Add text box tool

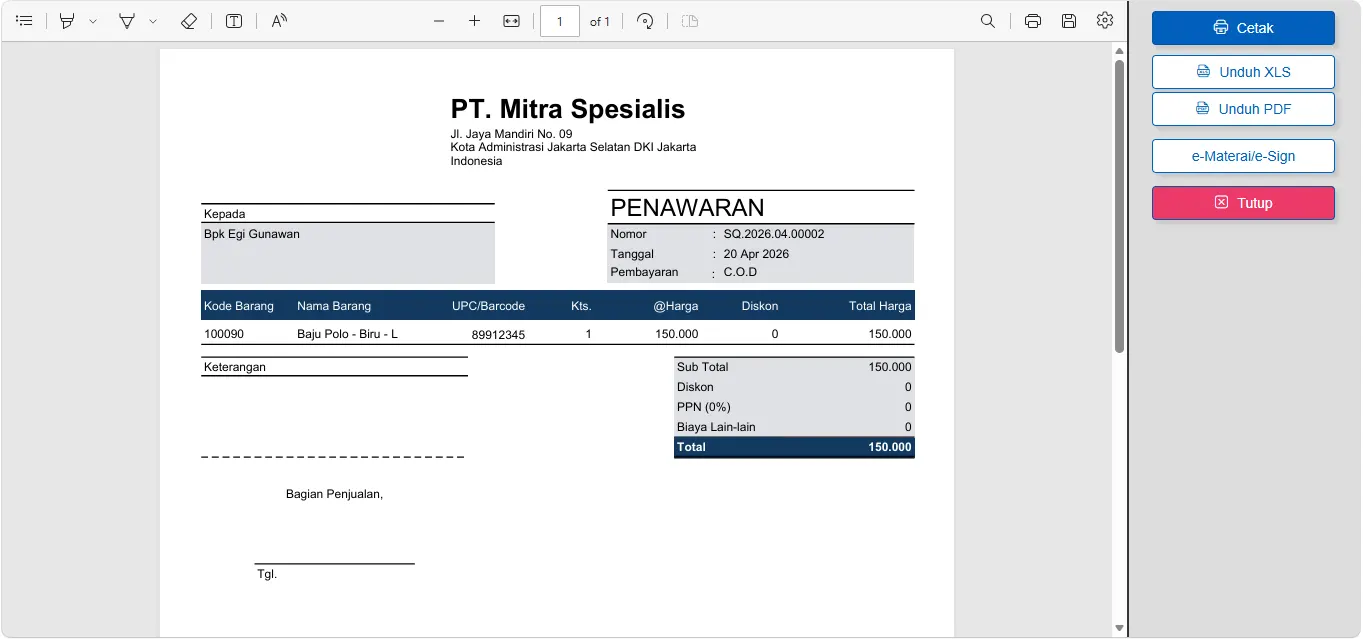click(x=234, y=21)
